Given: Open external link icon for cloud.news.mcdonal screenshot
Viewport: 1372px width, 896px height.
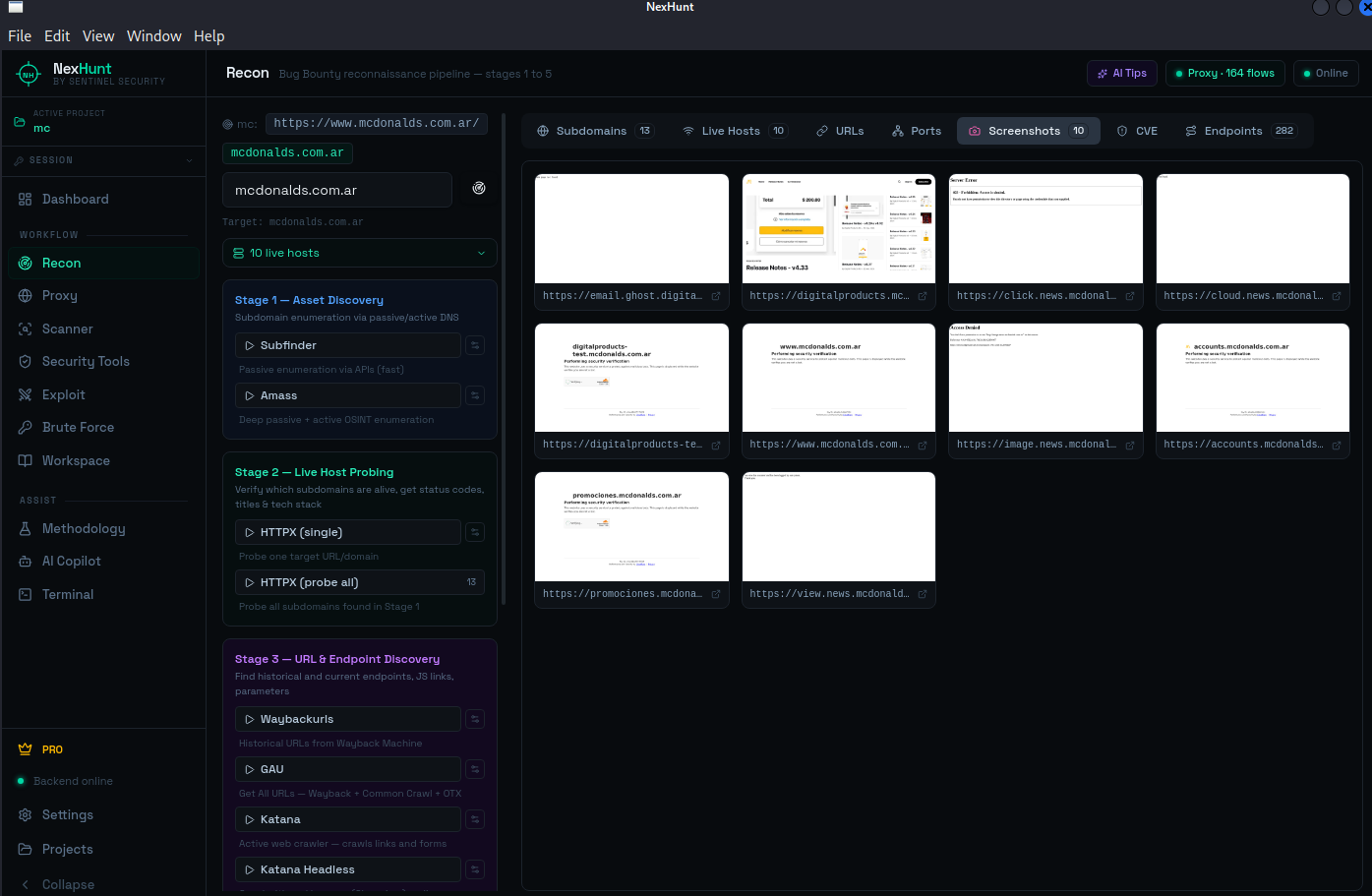Looking at the screenshot, I should (x=1337, y=296).
